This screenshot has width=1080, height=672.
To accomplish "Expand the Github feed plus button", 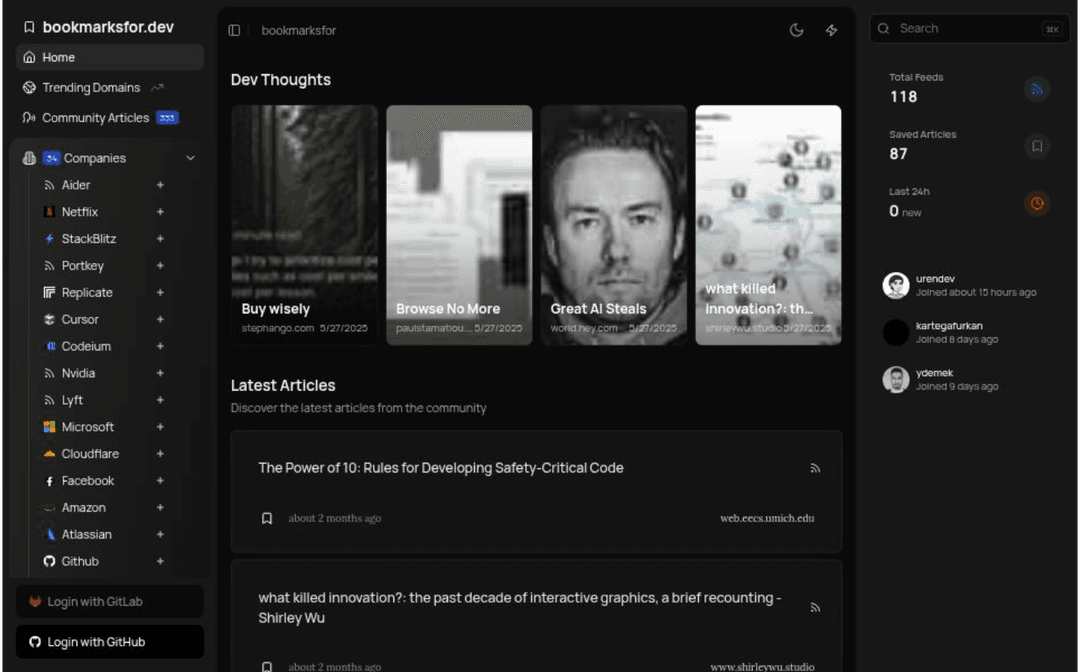I will [x=160, y=561].
